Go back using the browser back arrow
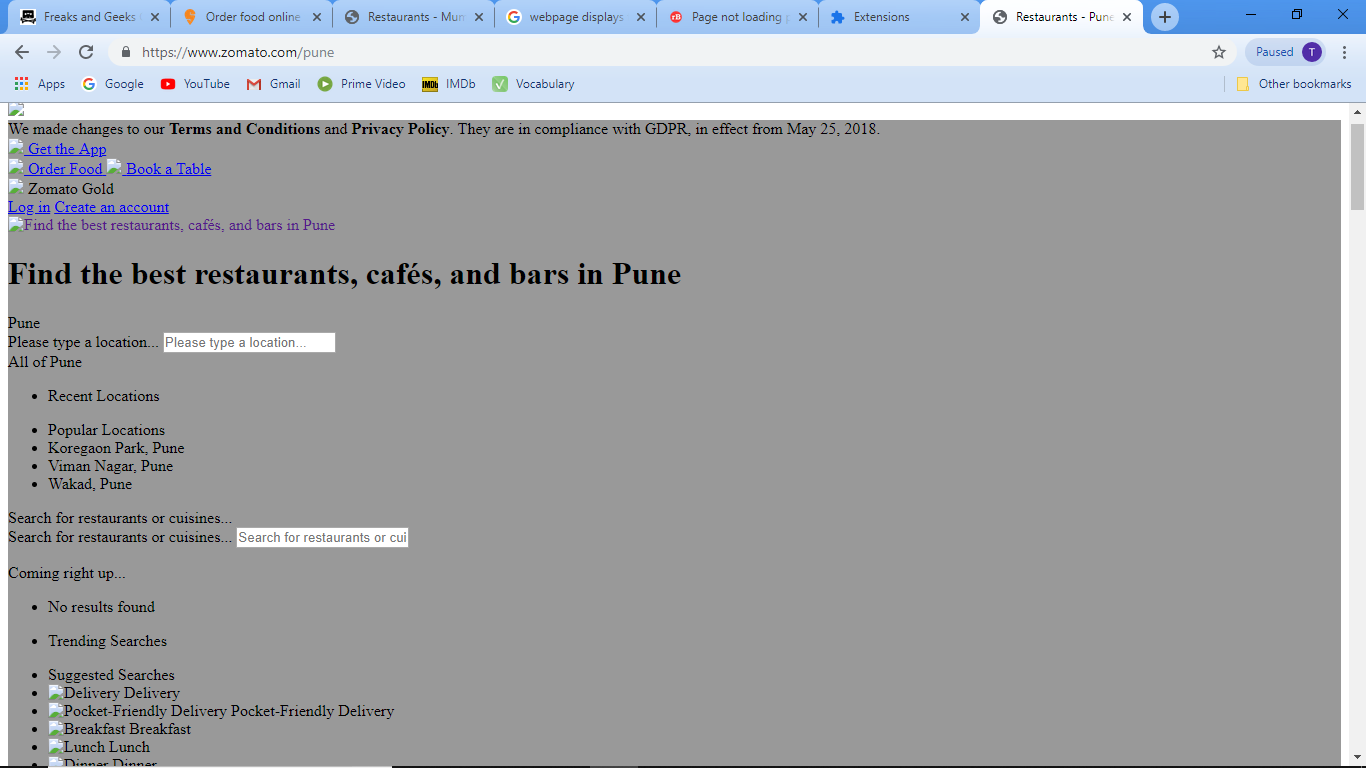The width and height of the screenshot is (1366, 768). [22, 52]
